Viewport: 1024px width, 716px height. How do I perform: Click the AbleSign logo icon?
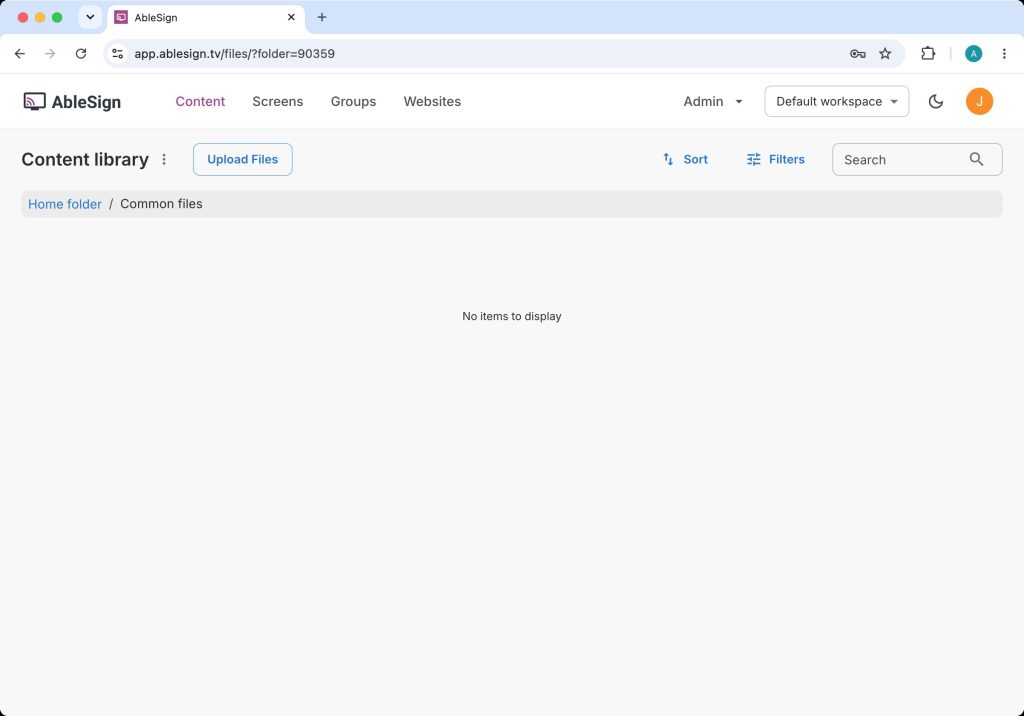click(34, 101)
